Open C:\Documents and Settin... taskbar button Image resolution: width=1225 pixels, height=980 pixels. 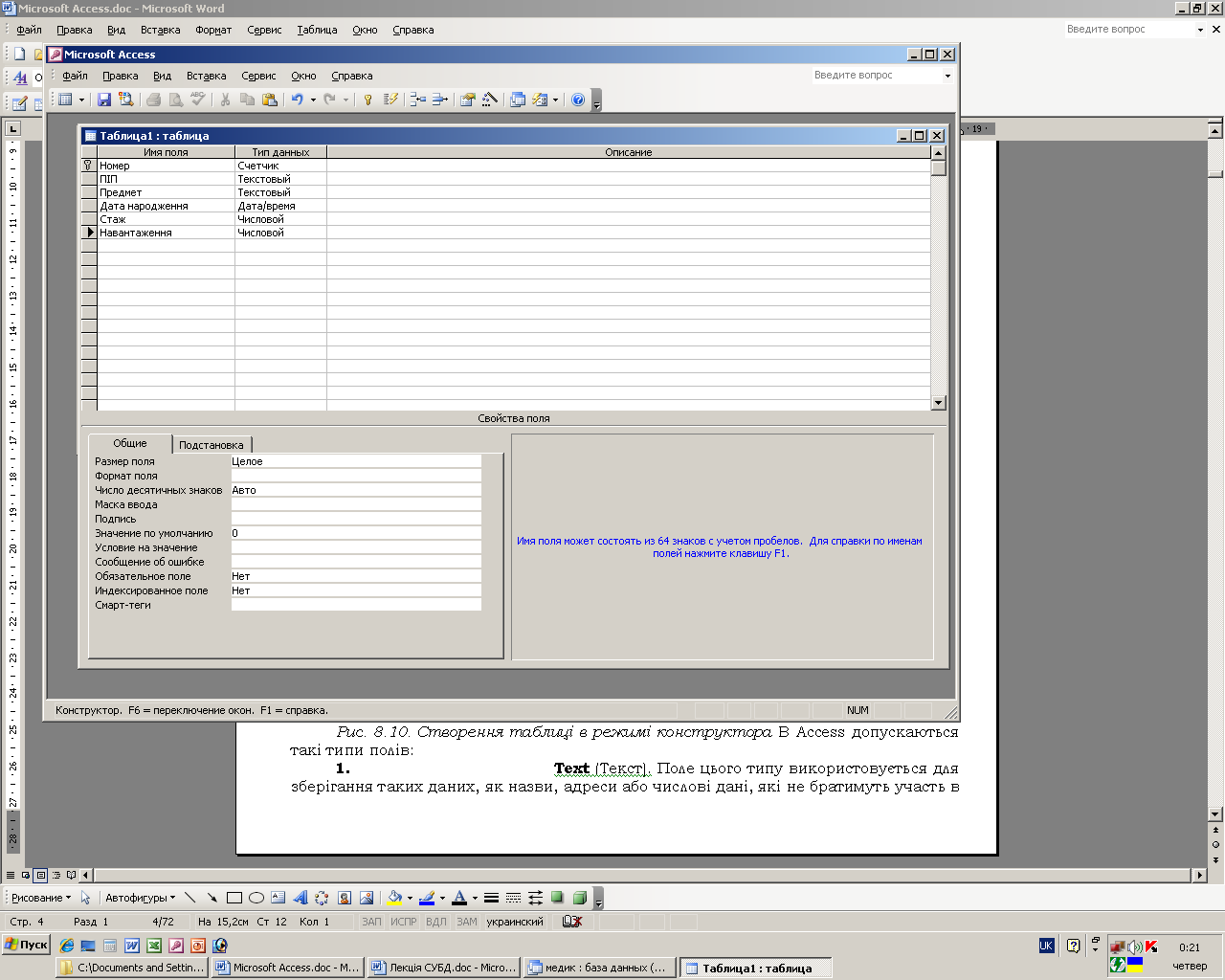(132, 968)
